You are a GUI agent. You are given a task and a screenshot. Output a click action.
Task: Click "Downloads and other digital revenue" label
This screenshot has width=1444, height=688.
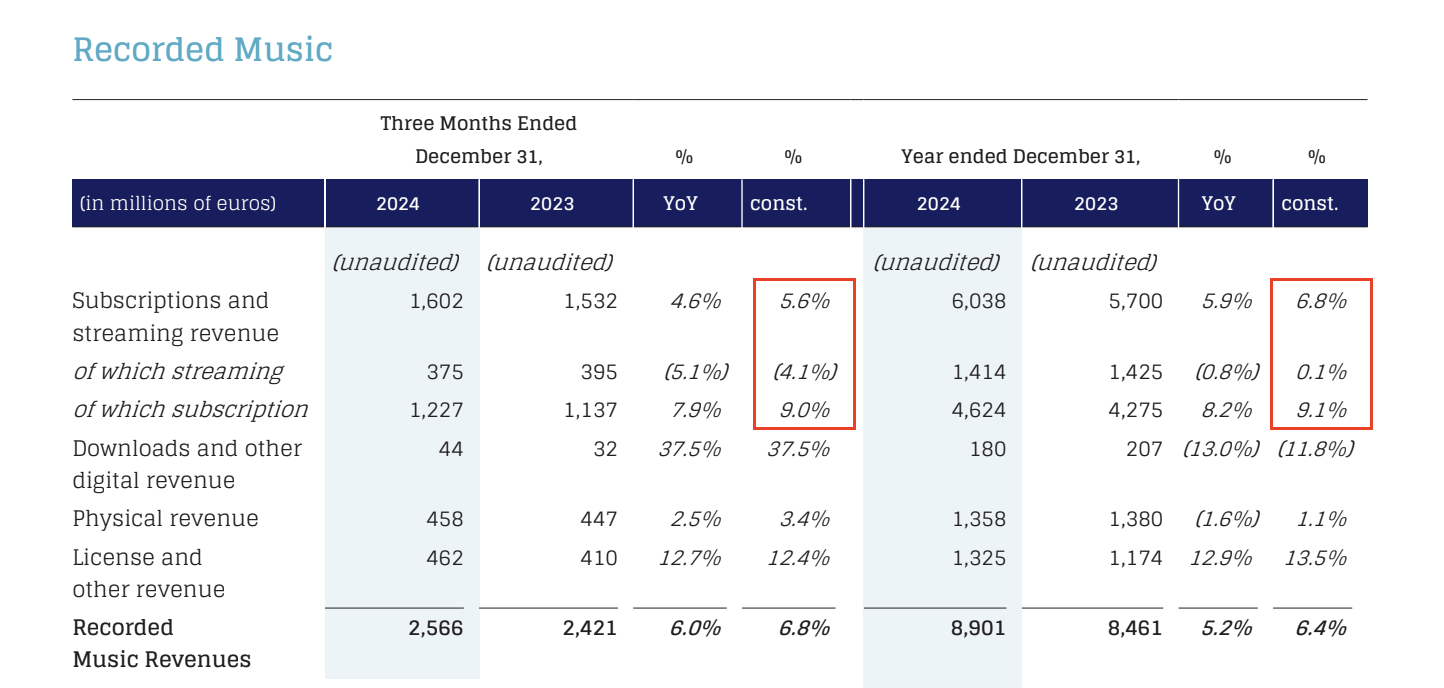(187, 464)
